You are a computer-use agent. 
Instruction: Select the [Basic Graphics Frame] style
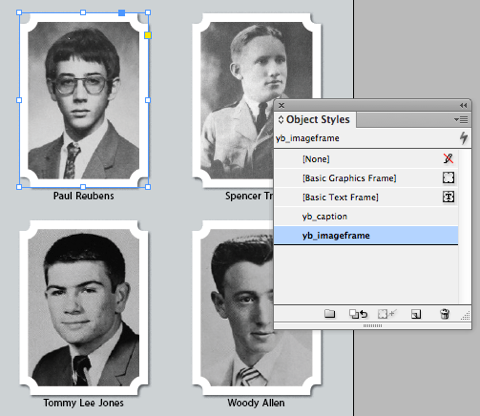coord(366,178)
